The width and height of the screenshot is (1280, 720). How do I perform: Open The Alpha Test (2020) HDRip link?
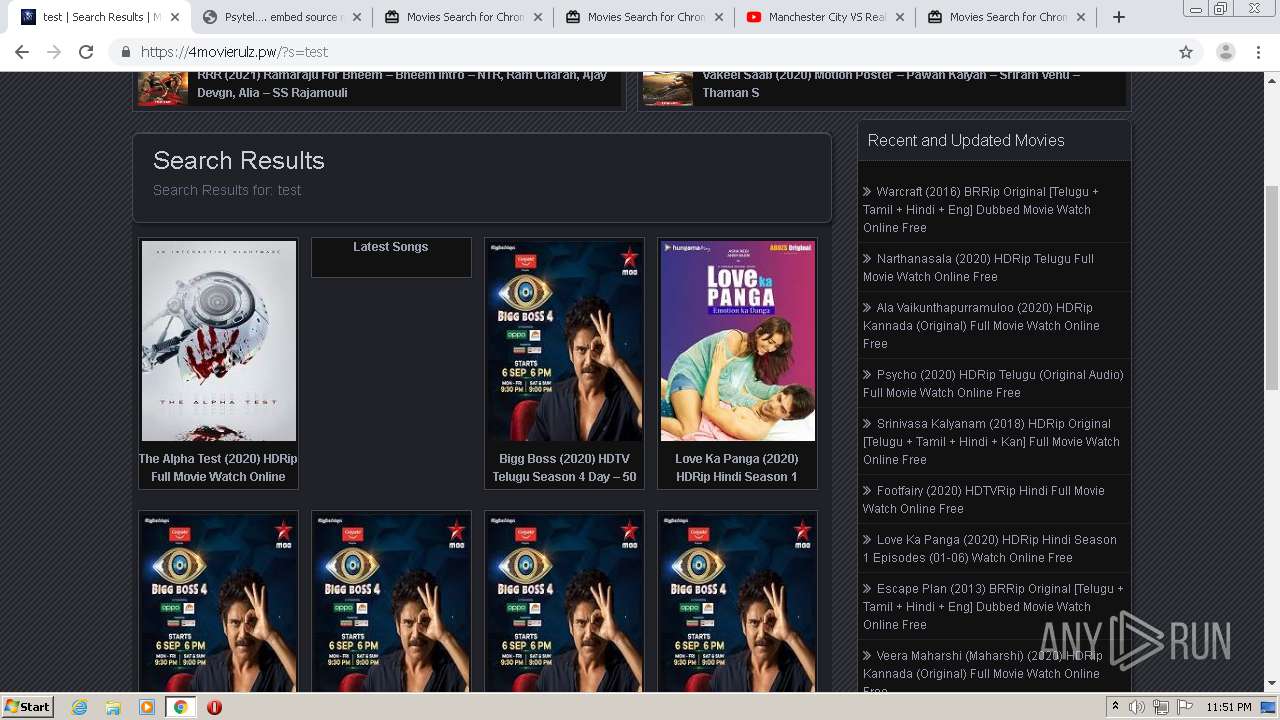(218, 468)
